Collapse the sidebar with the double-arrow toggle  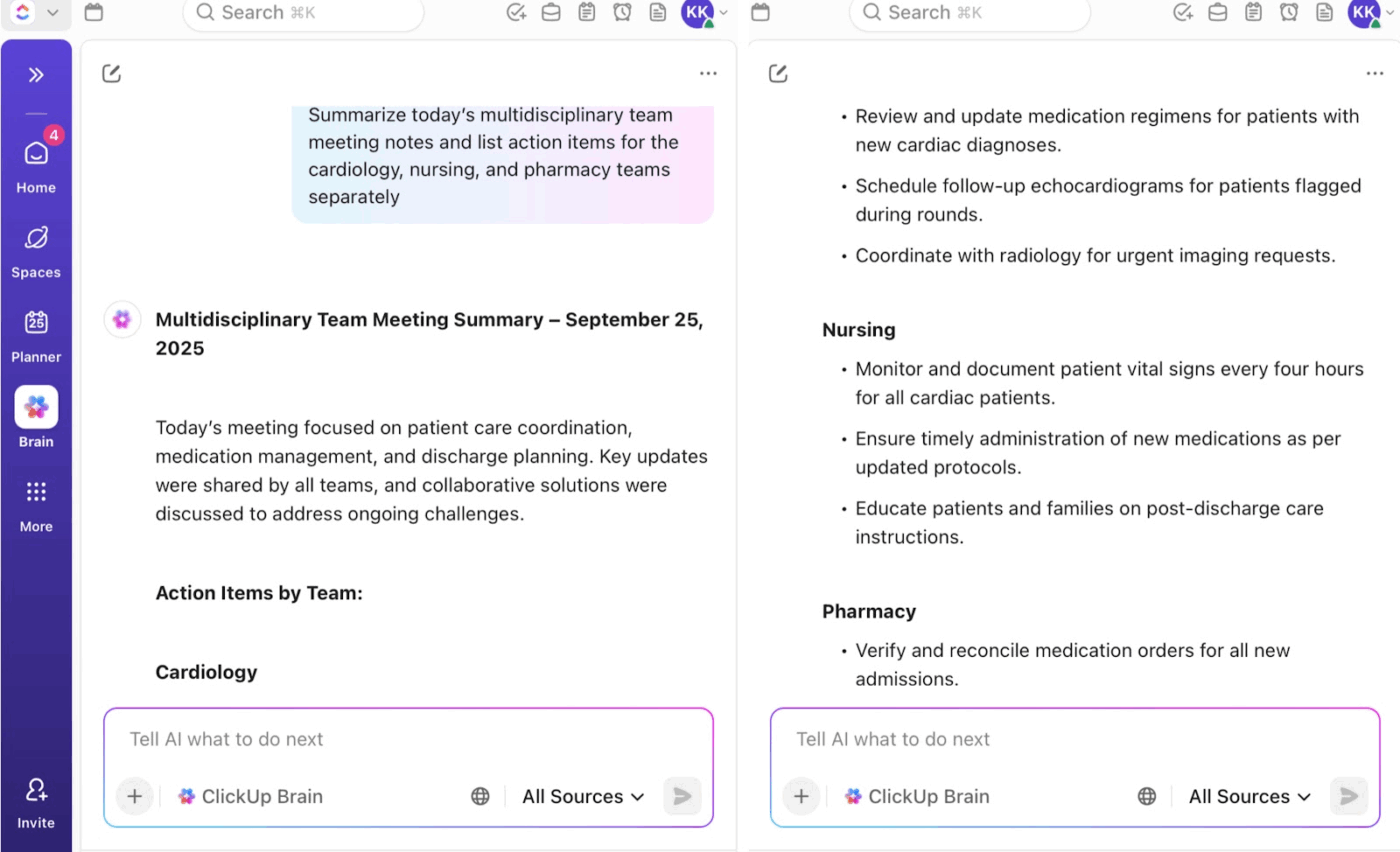point(36,73)
